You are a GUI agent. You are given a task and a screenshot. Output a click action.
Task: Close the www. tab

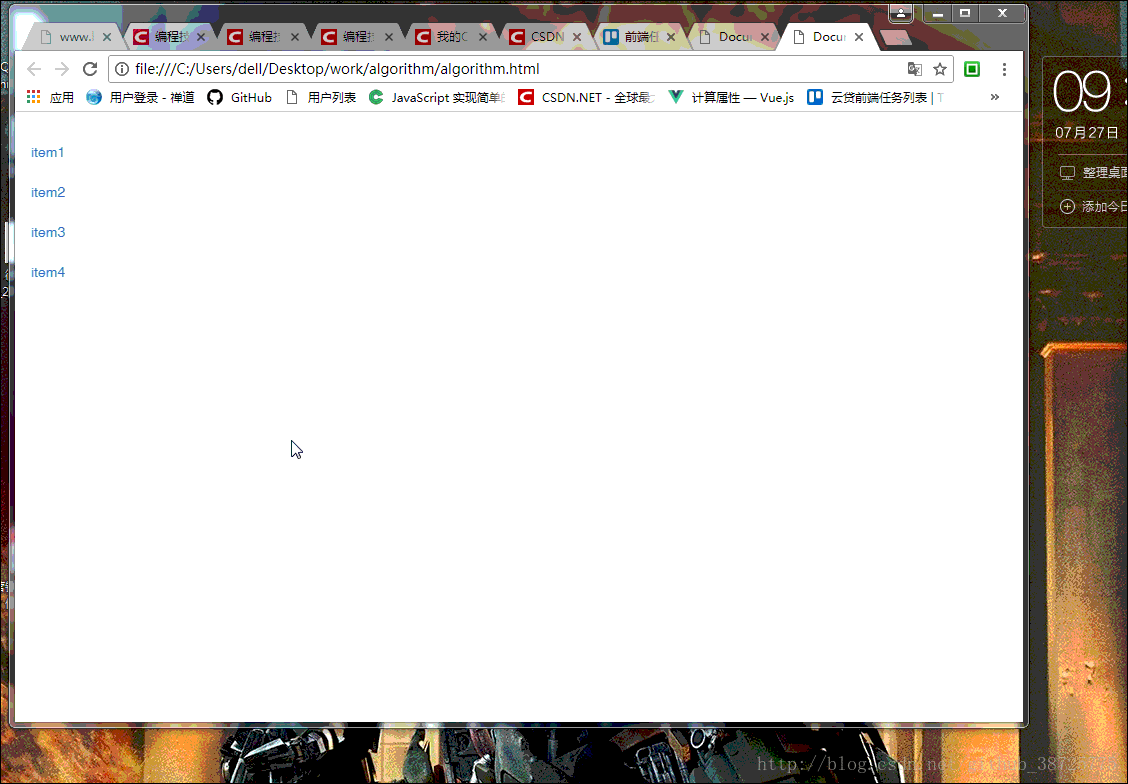pyautogui.click(x=106, y=37)
